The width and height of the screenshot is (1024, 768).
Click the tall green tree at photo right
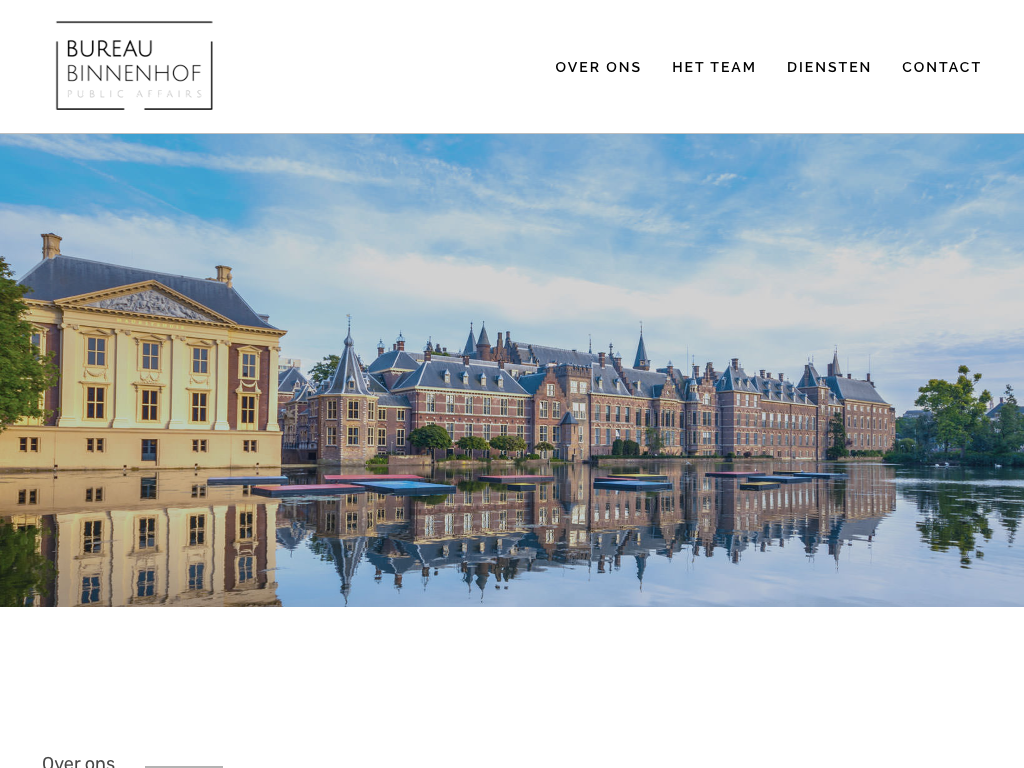coord(953,409)
